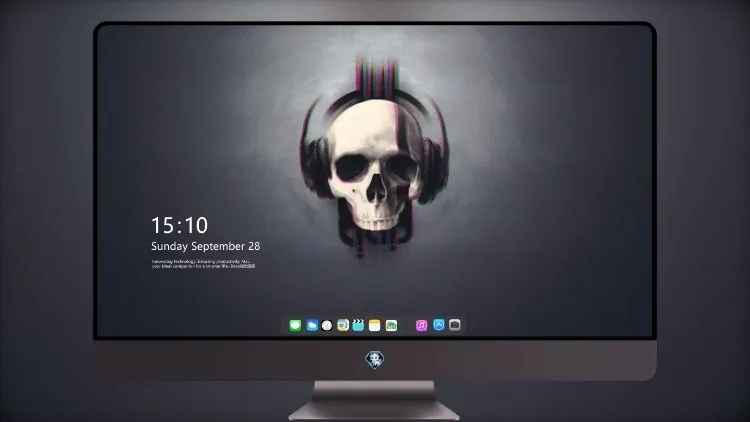Open the gray Camera app icon
Image resolution: width=750 pixels, height=422 pixels.
click(x=455, y=325)
